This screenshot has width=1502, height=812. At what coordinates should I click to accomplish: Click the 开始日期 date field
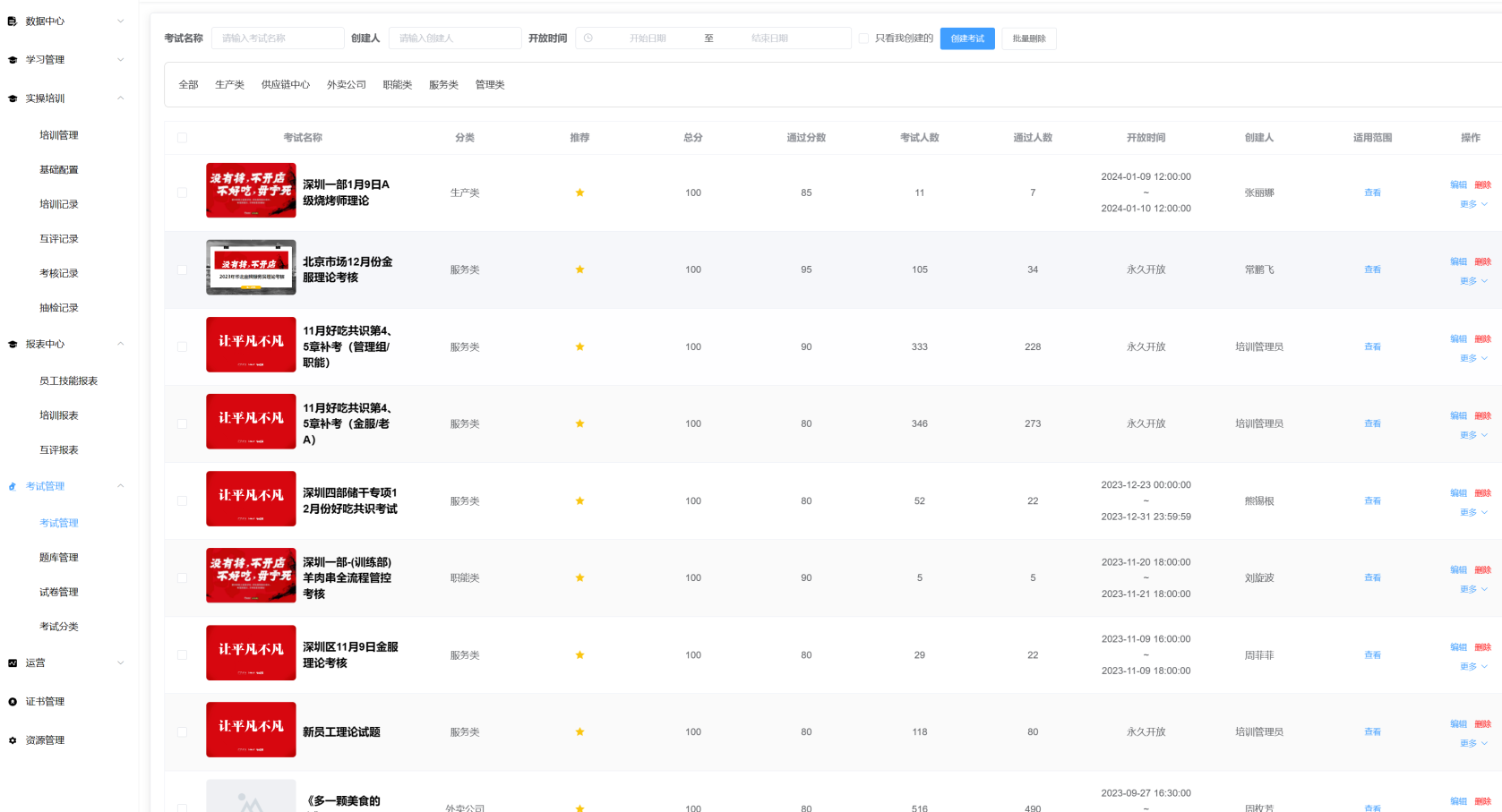[648, 38]
